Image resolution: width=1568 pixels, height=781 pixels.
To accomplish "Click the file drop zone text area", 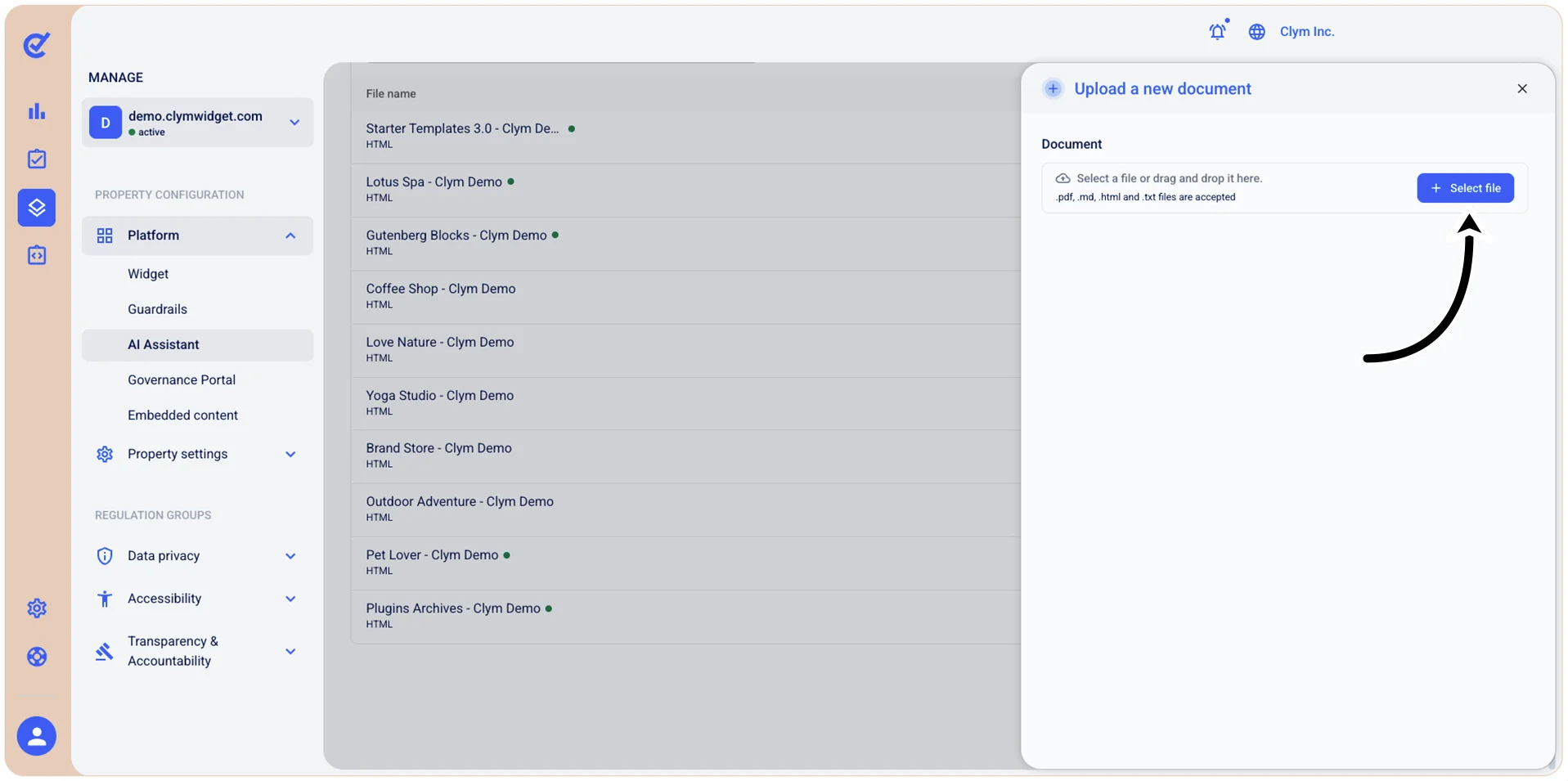I will 1169,178.
